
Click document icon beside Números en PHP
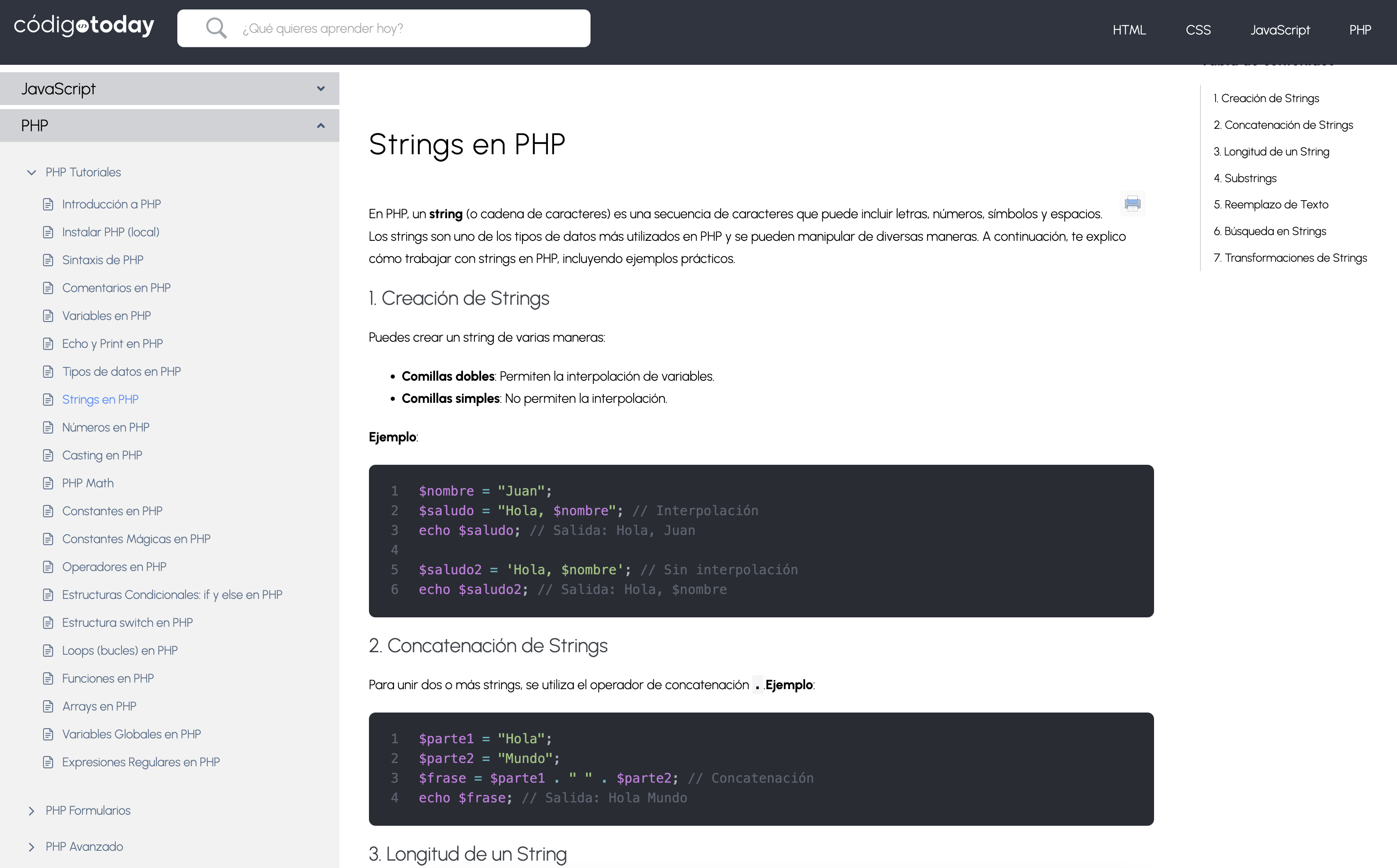click(x=48, y=427)
